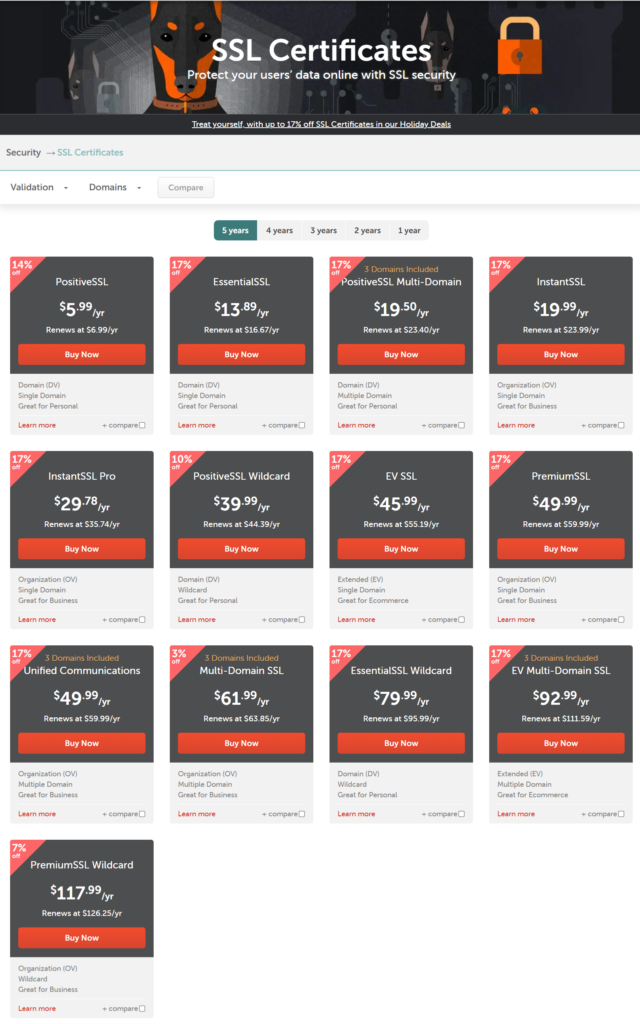
Task: Learn more about Unified Communications
Action: pyautogui.click(x=37, y=814)
